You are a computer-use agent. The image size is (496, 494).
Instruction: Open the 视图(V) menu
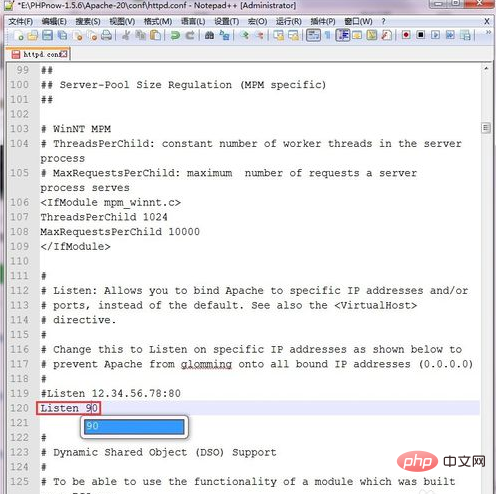click(122, 22)
